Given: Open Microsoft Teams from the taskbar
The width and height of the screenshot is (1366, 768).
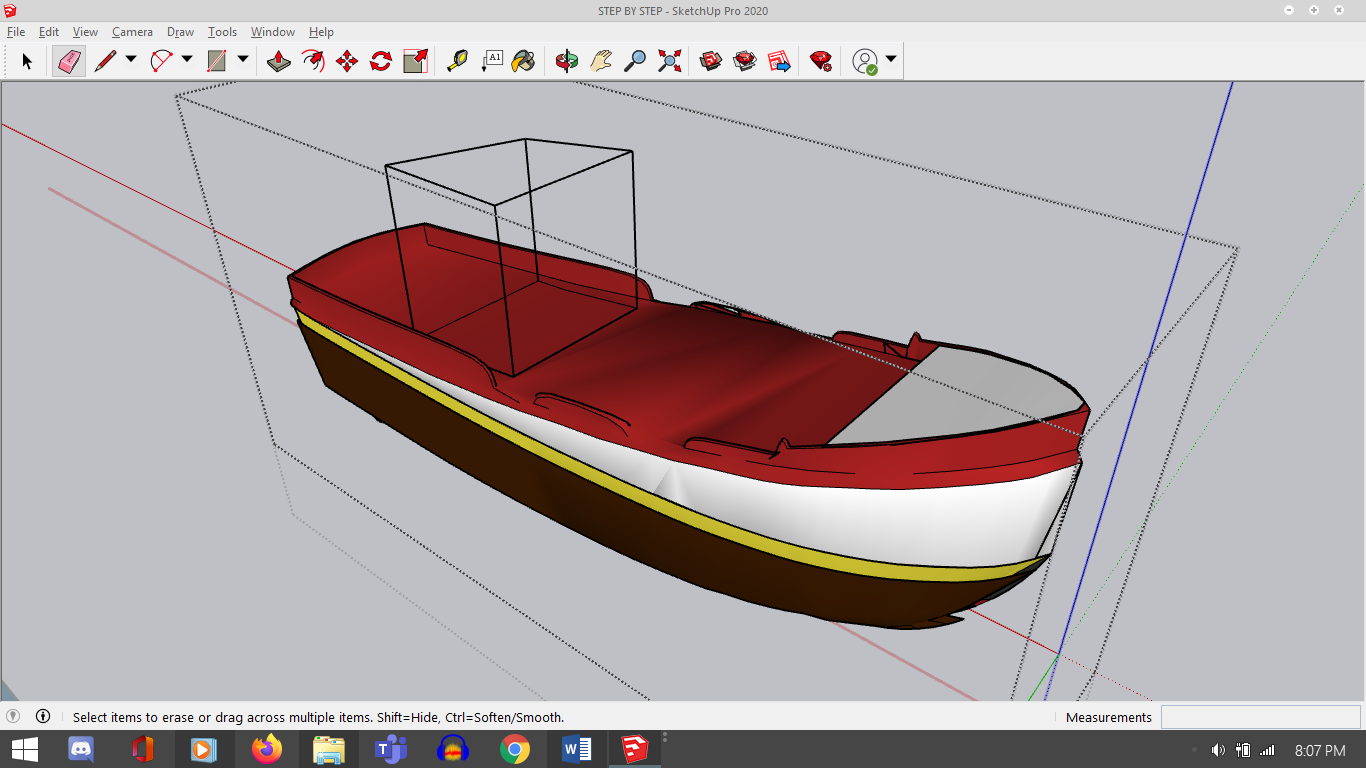Looking at the screenshot, I should pos(391,749).
